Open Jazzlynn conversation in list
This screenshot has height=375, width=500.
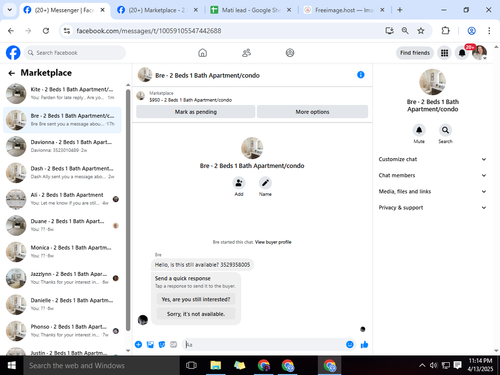tap(62, 278)
